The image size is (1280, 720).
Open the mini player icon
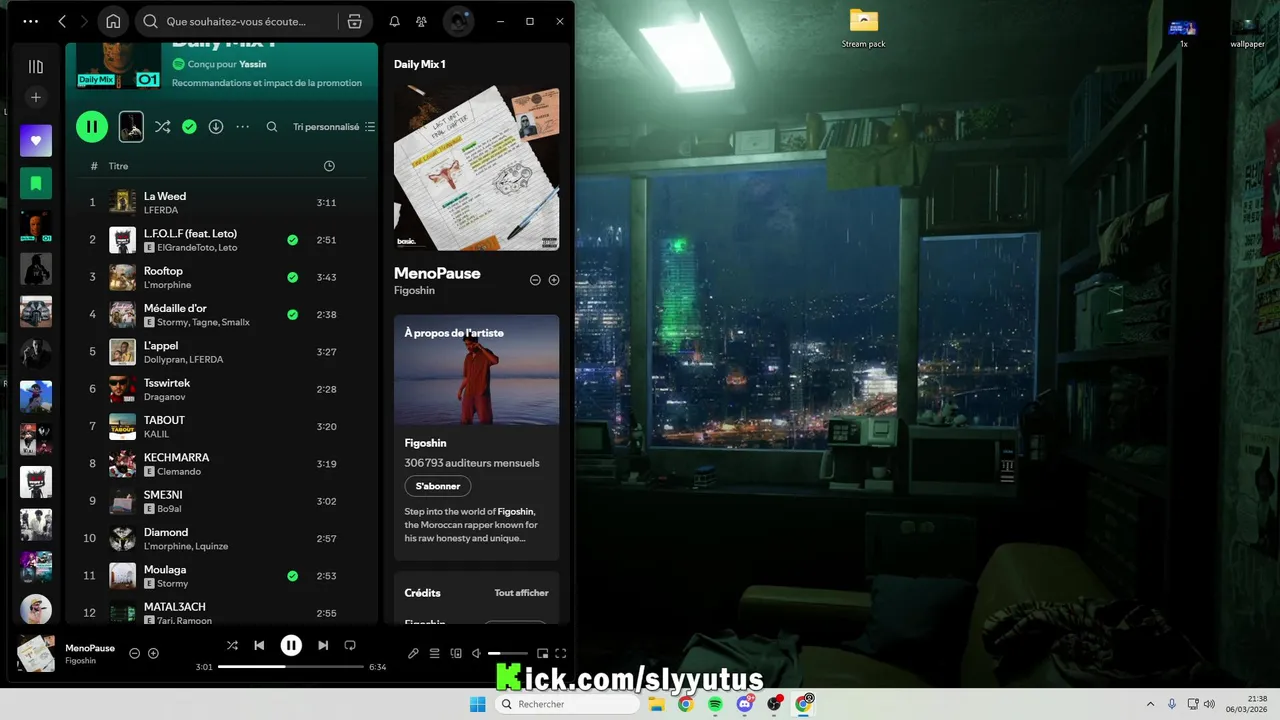click(542, 653)
